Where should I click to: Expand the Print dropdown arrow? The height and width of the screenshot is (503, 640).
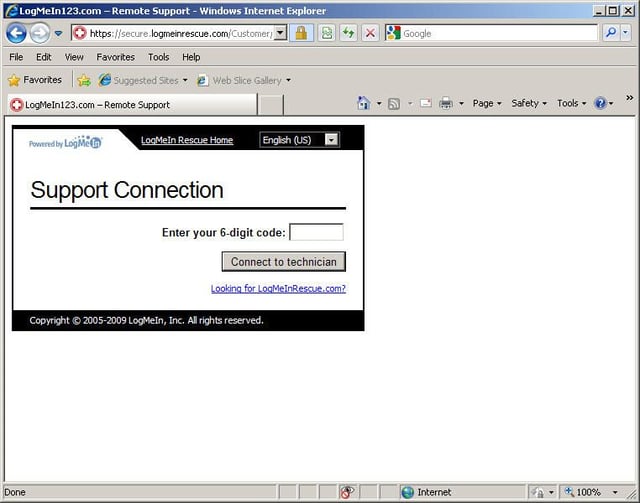pos(461,103)
